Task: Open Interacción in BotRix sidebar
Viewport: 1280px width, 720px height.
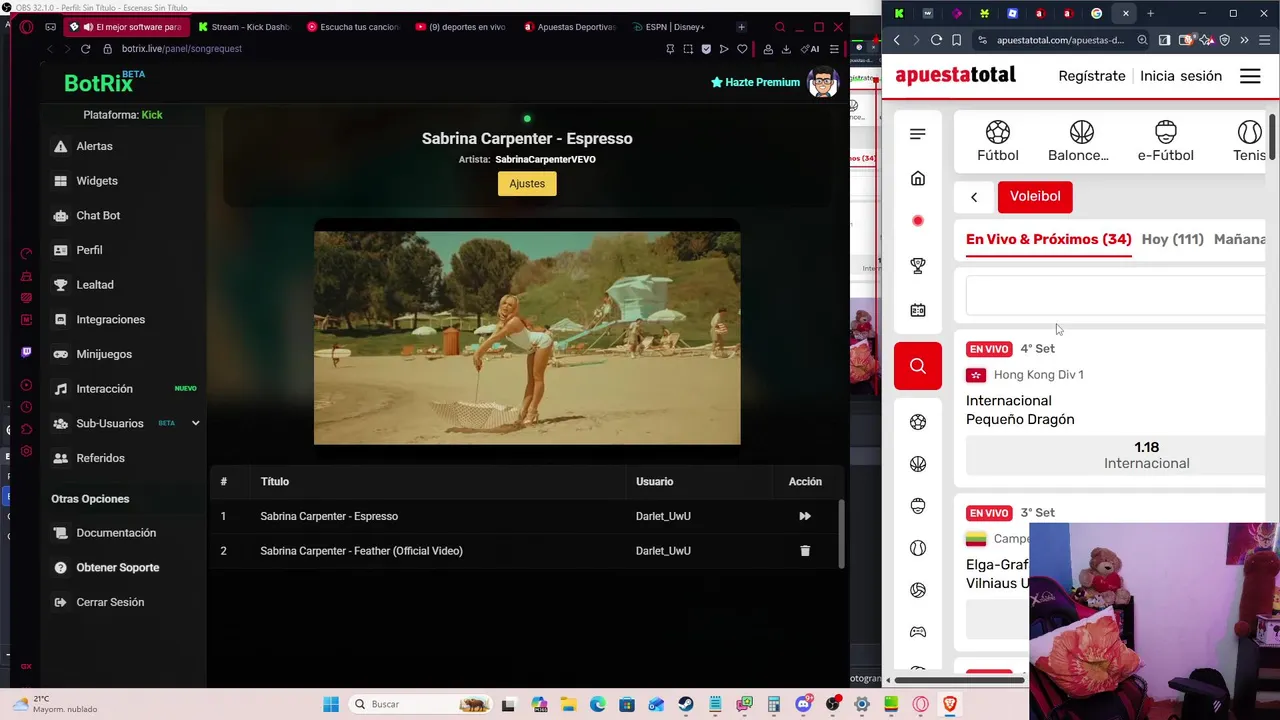Action: coord(104,389)
